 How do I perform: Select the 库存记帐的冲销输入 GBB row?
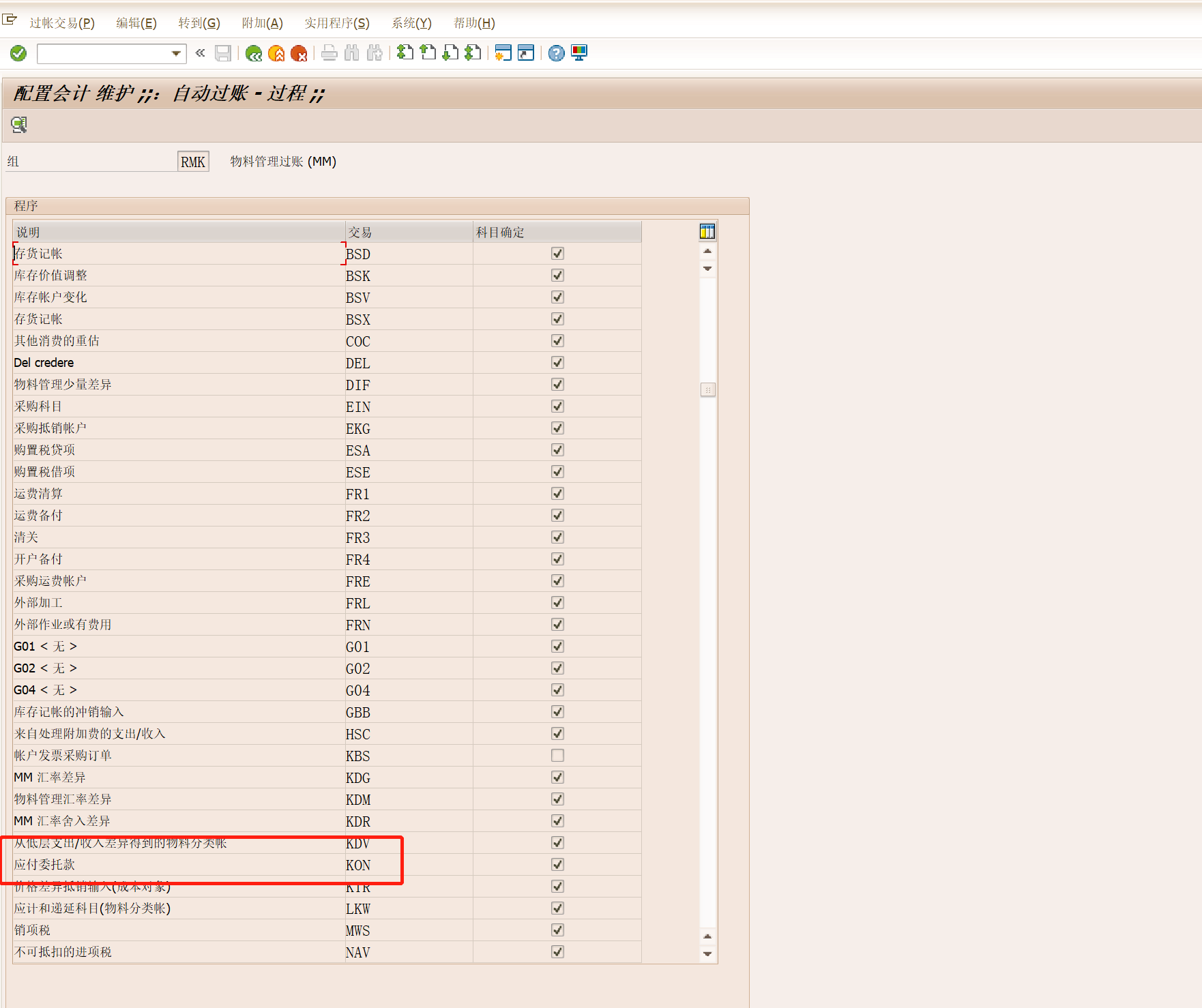coord(327,712)
